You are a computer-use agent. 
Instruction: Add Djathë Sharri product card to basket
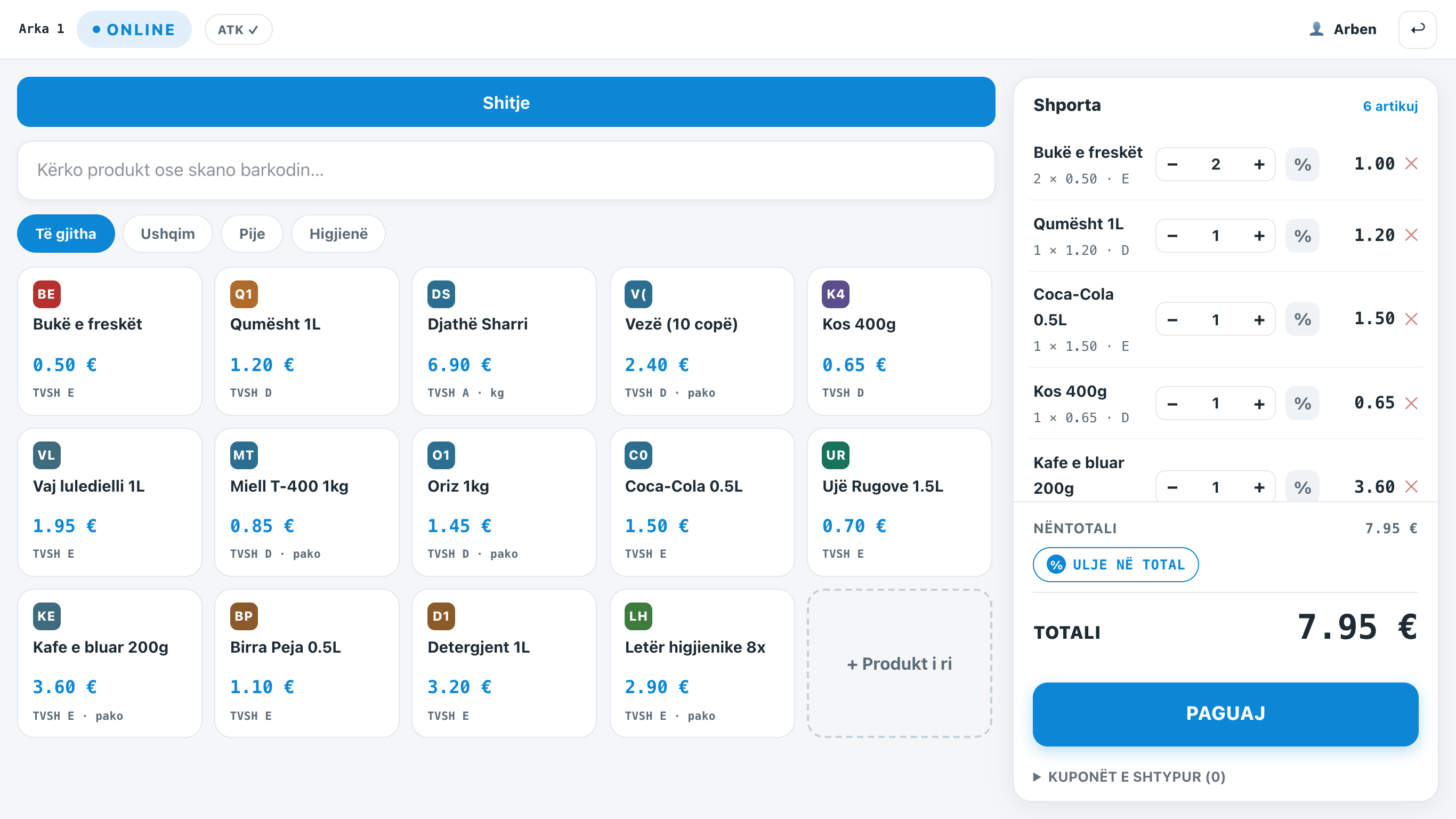click(x=504, y=341)
